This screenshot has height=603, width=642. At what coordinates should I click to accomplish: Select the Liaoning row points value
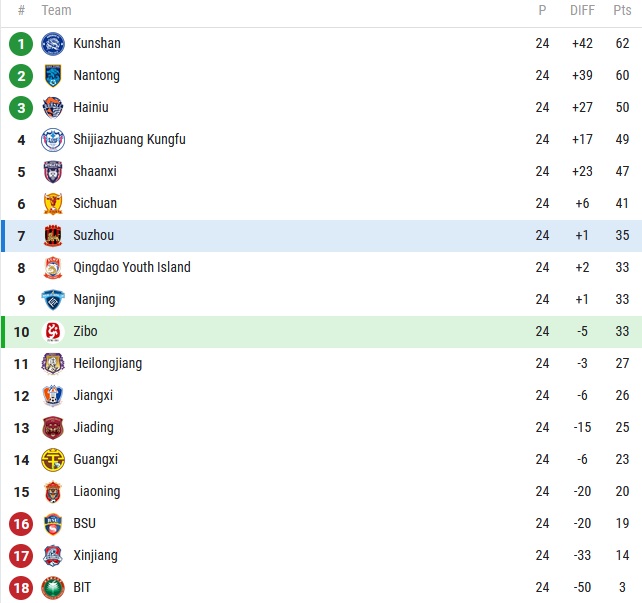(622, 492)
